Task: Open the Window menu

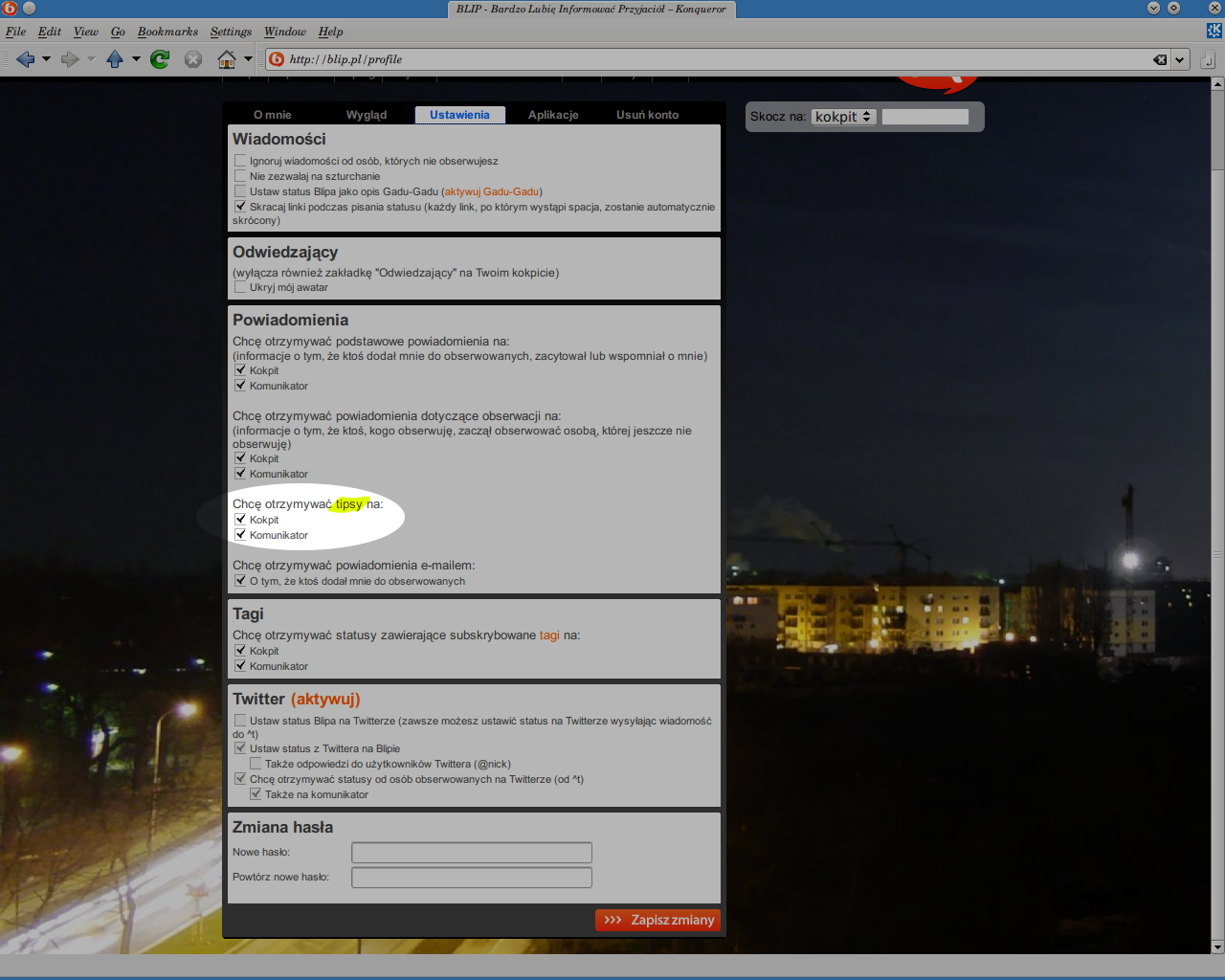Action: pos(285,32)
